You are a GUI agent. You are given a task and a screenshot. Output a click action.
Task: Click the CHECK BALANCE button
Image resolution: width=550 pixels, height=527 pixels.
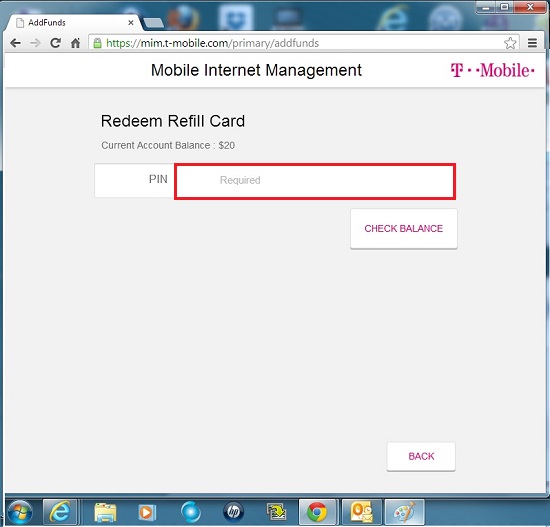click(403, 228)
